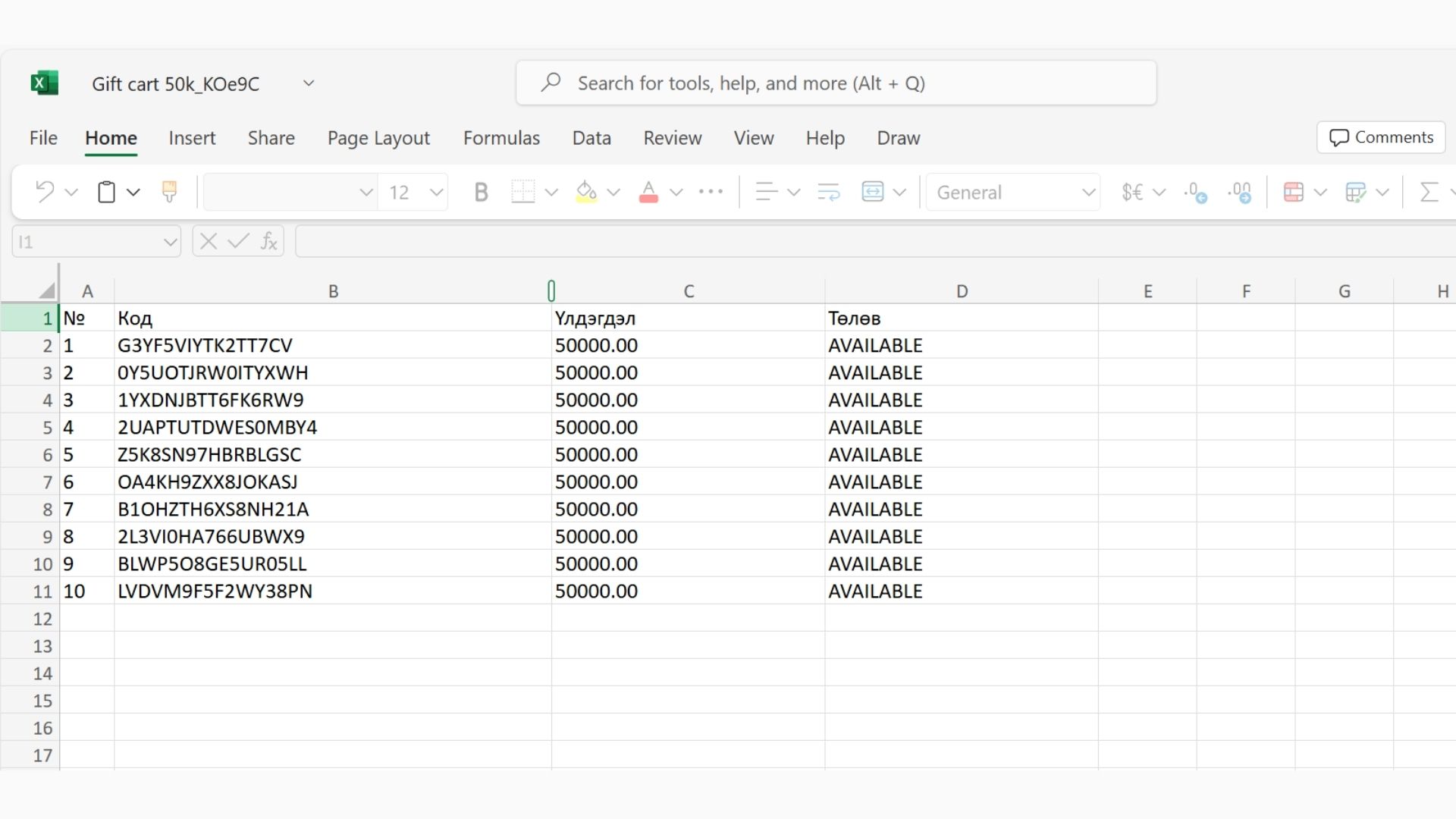The width and height of the screenshot is (1456, 819).
Task: Click Increase Decimal icon
Action: 1195,193
